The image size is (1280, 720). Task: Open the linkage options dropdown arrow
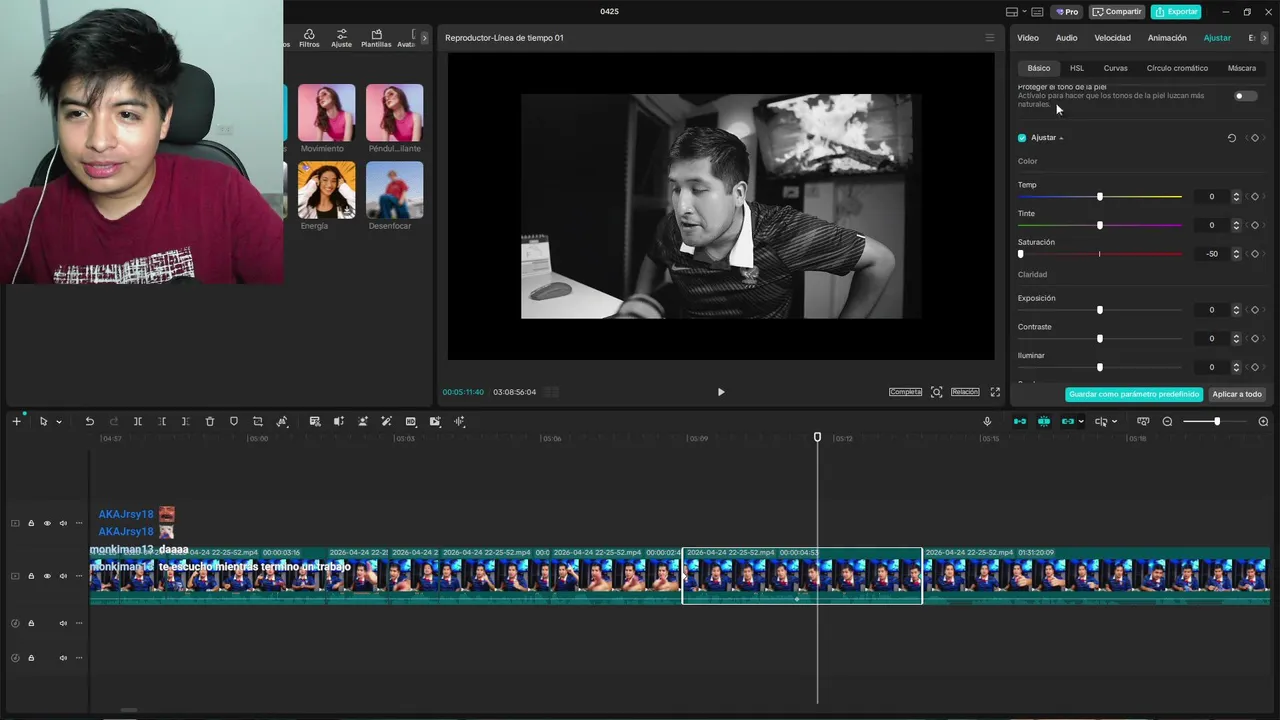[x=1081, y=422]
